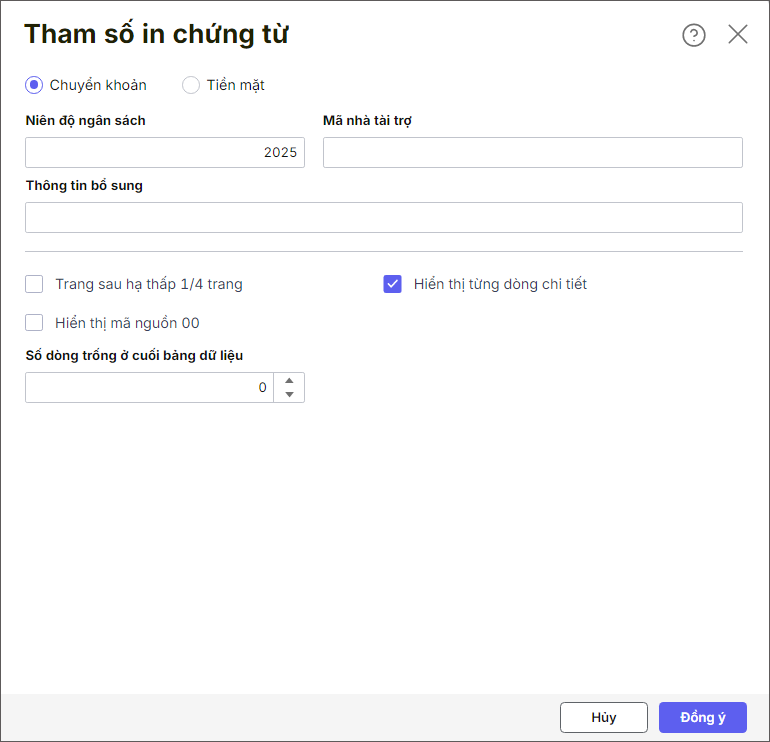Enable Trang sau hạ thấp 1/4 trang checkbox
The image size is (770, 742).
coord(35,284)
